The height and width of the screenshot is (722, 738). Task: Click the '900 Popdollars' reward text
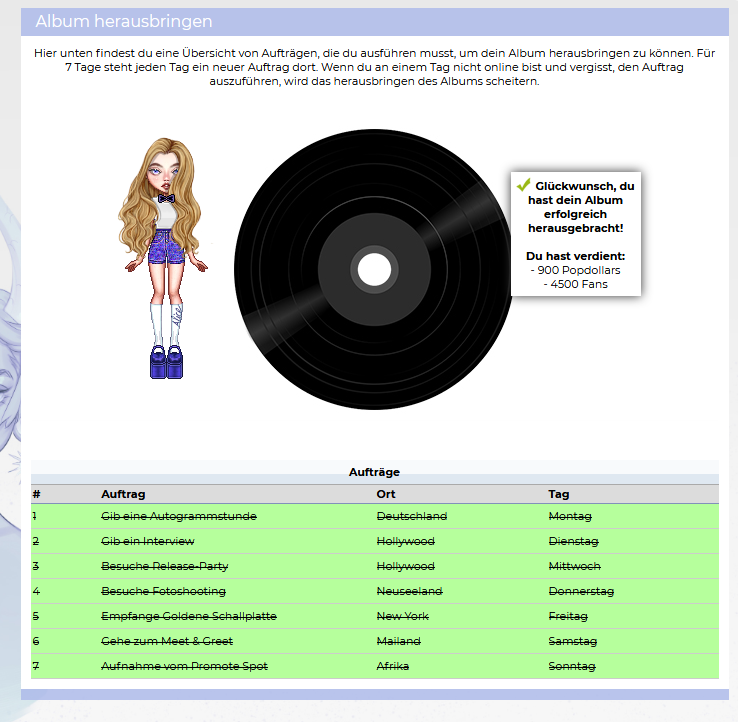pyautogui.click(x=578, y=270)
